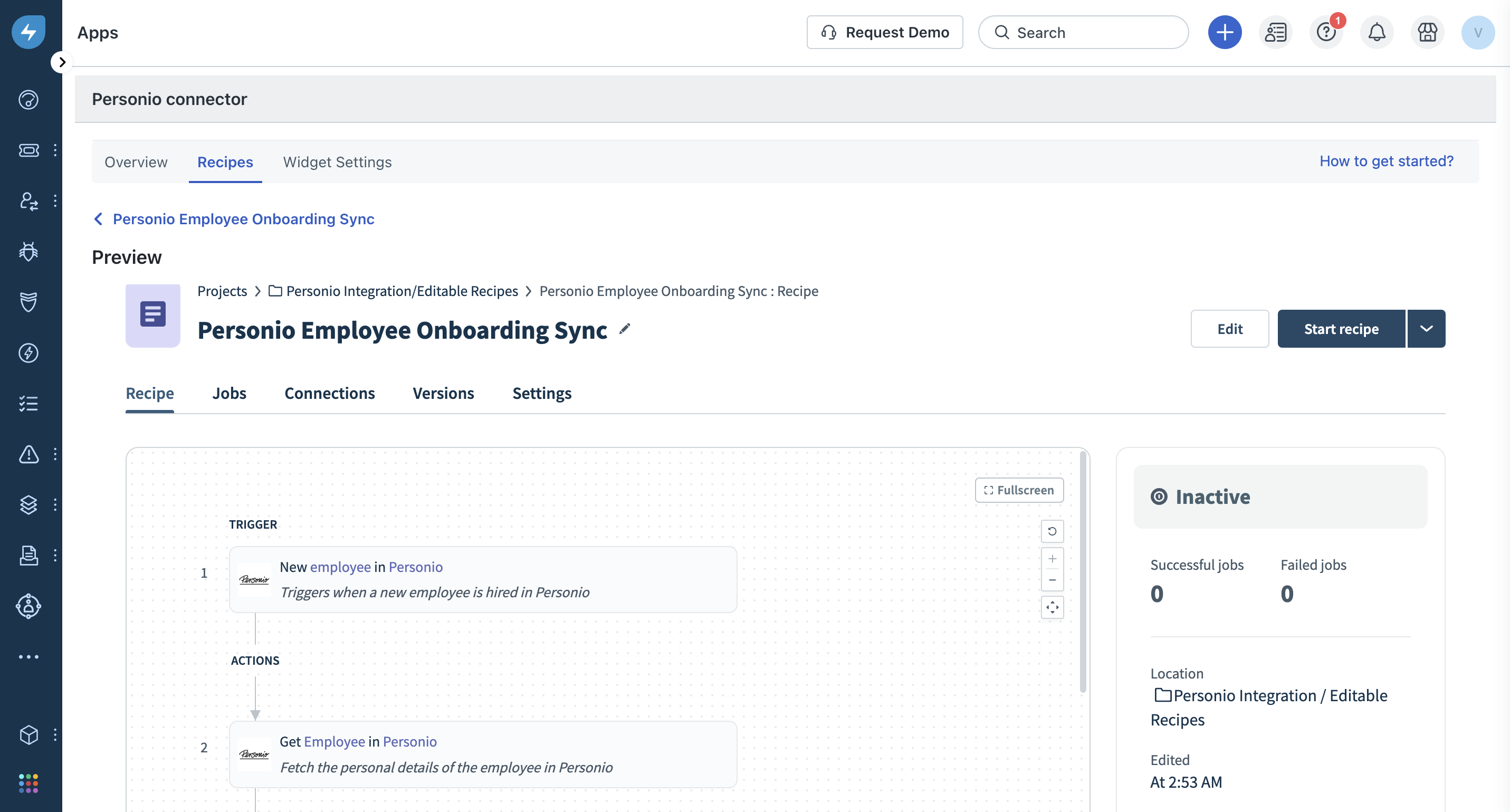The image size is (1510, 812).
Task: Zoom in on the recipe canvas
Action: click(1052, 559)
